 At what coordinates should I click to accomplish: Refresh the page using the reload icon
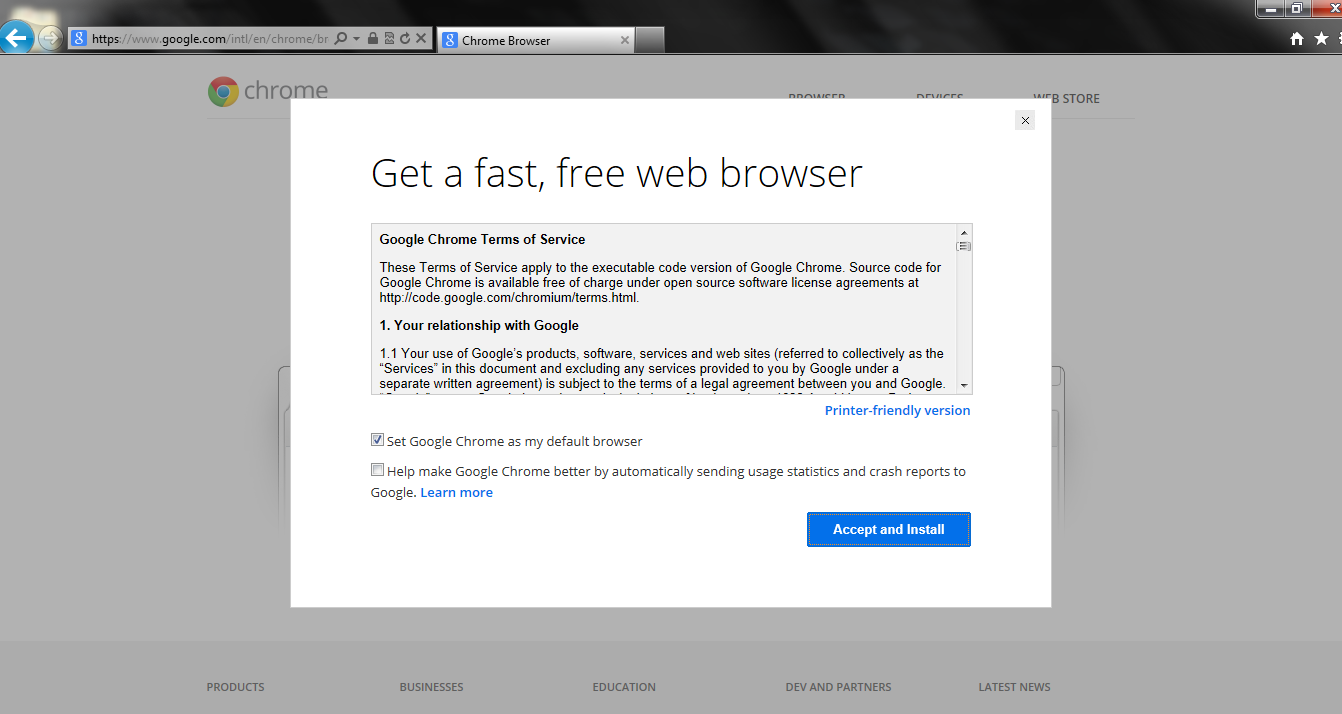click(x=404, y=39)
